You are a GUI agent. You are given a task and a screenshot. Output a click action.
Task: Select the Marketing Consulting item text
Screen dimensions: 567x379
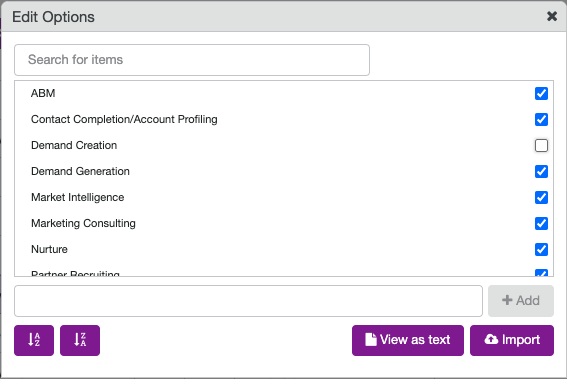point(84,223)
